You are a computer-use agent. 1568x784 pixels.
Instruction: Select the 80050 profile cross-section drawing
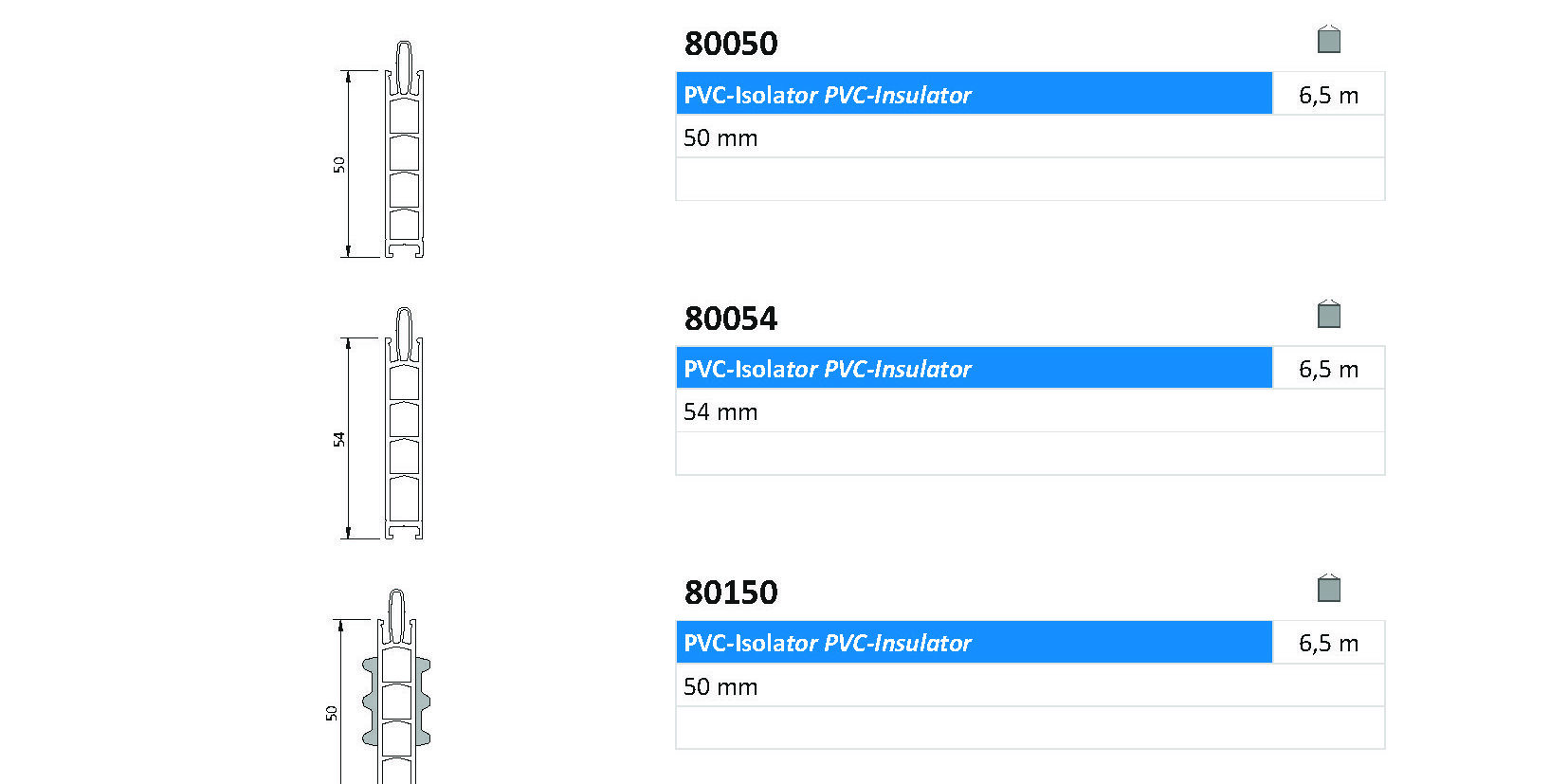(x=404, y=150)
